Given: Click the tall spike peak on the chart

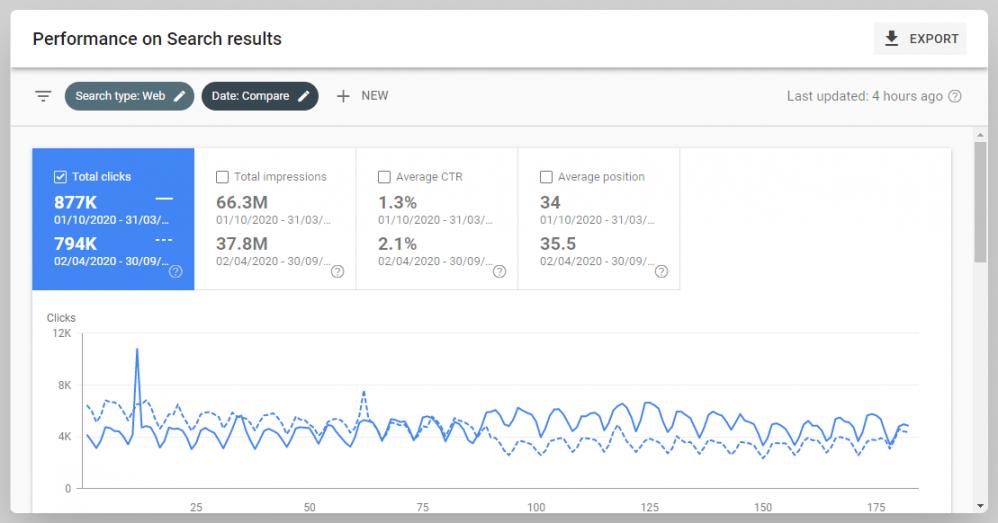Looking at the screenshot, I should click(137, 349).
